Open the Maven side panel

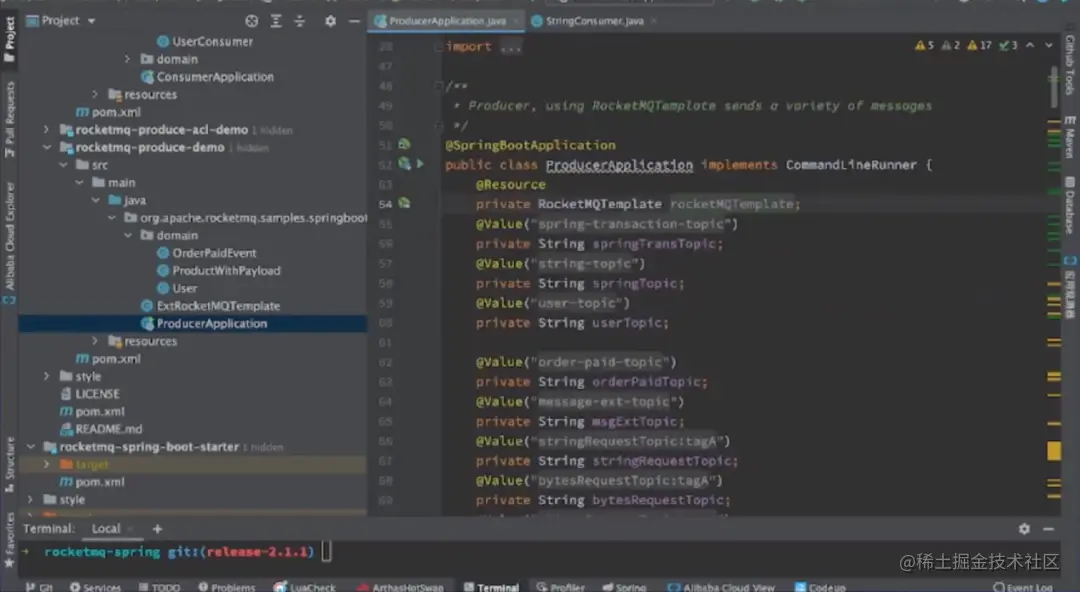1070,136
